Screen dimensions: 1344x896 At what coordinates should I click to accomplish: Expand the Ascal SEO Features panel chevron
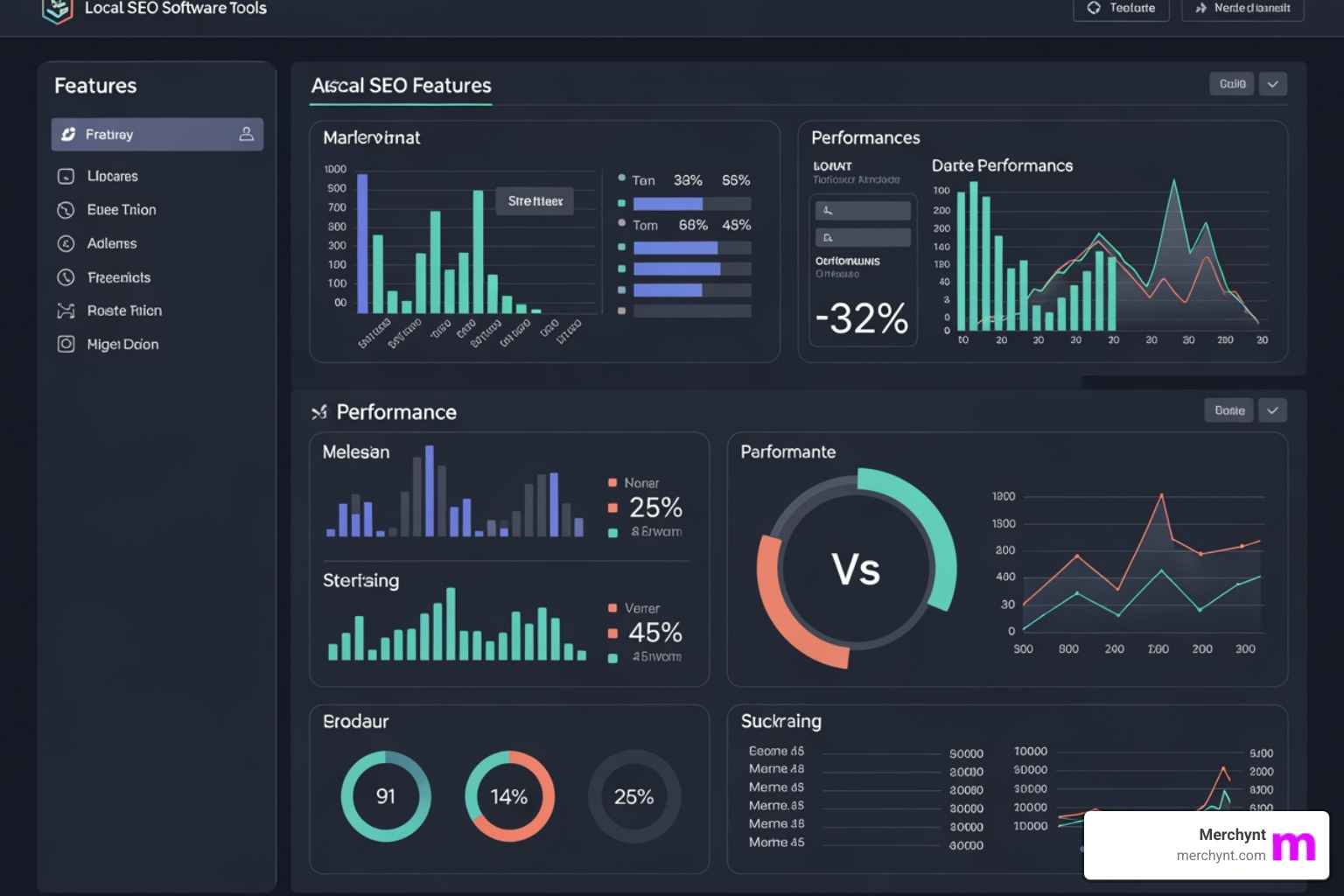coord(1273,83)
